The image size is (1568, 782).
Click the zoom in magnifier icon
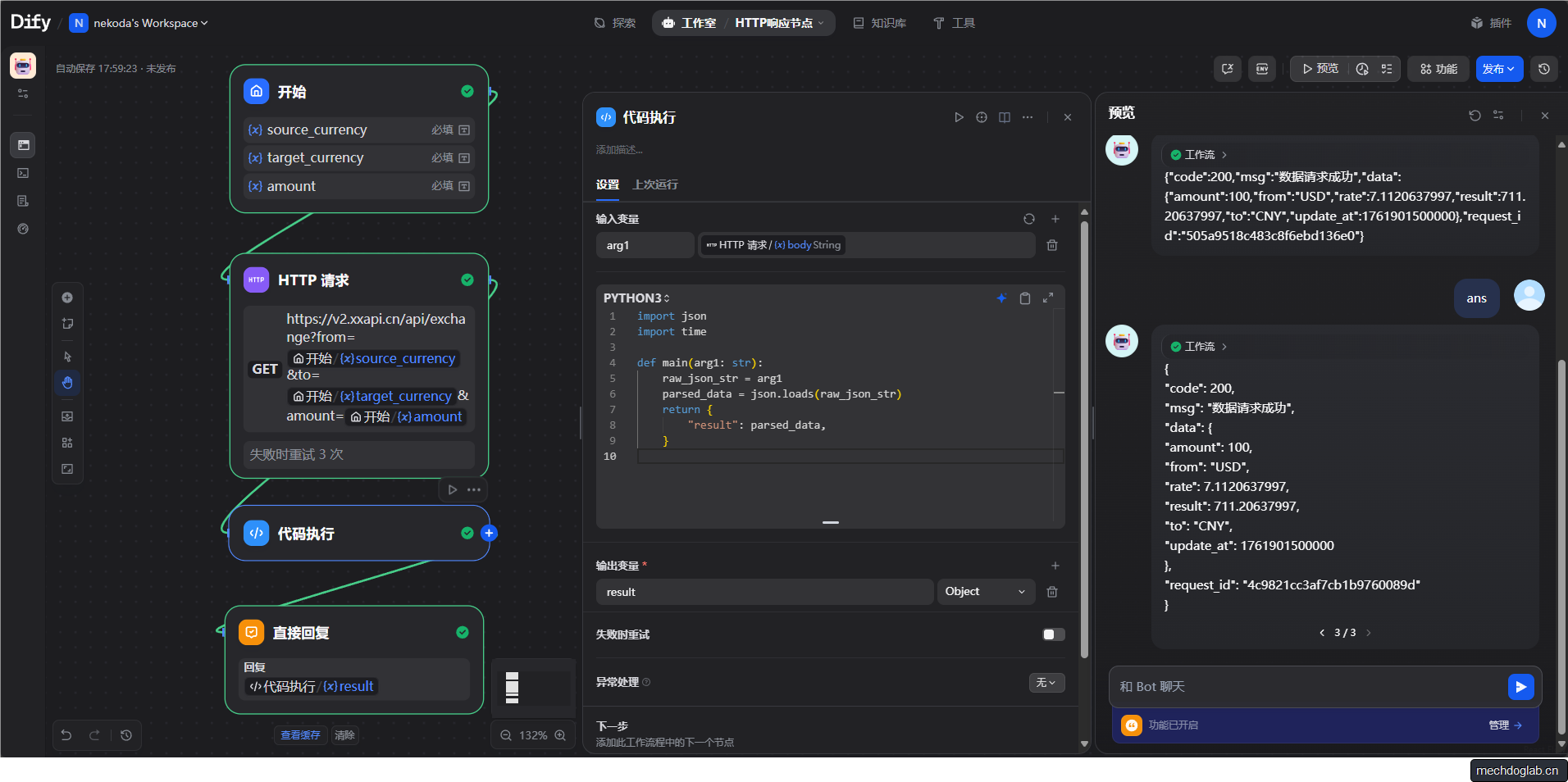[560, 735]
